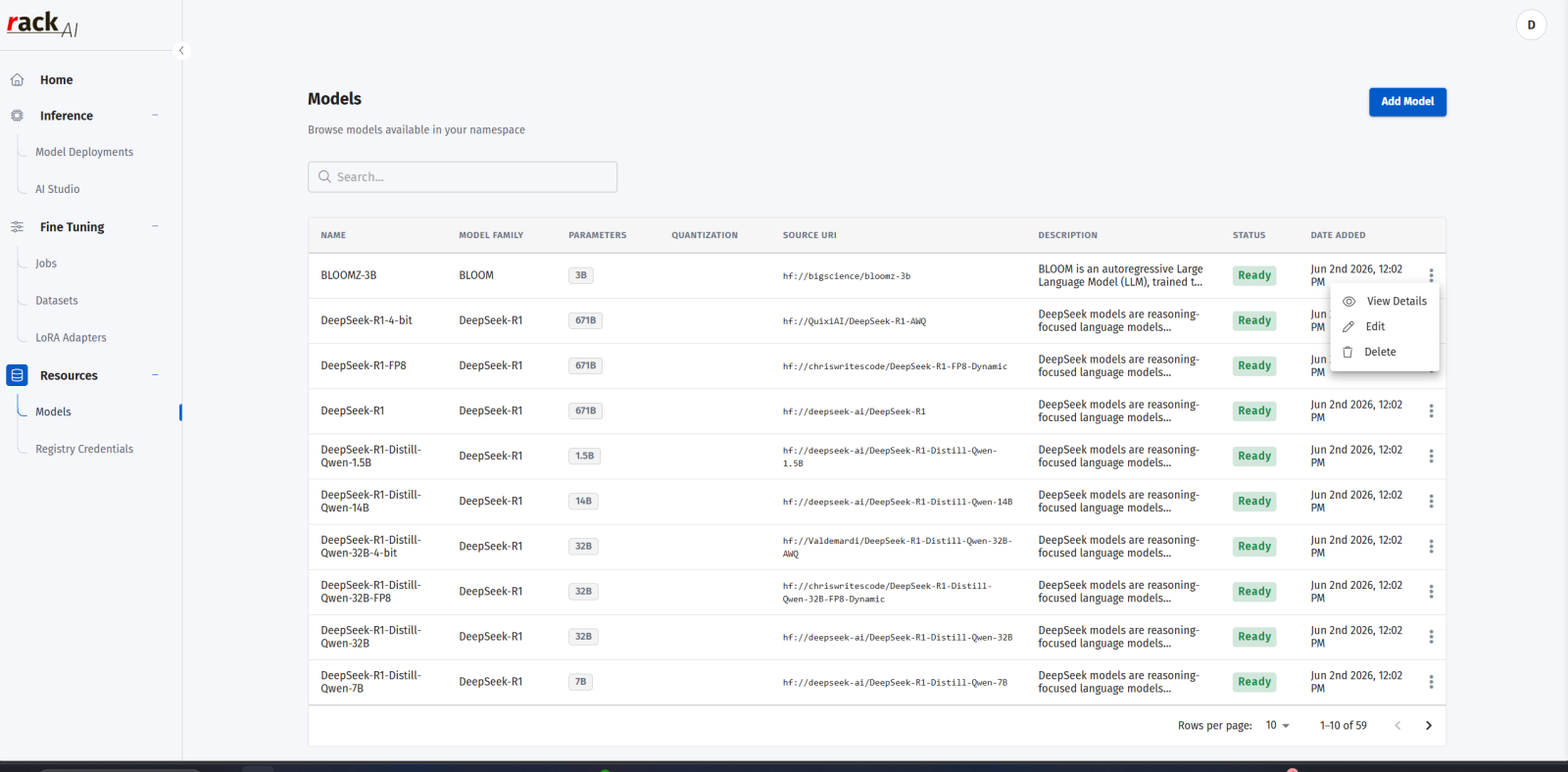Viewport: 1568px width, 772px height.
Task: Click the 1.5B parameters chip
Action: 585,457
